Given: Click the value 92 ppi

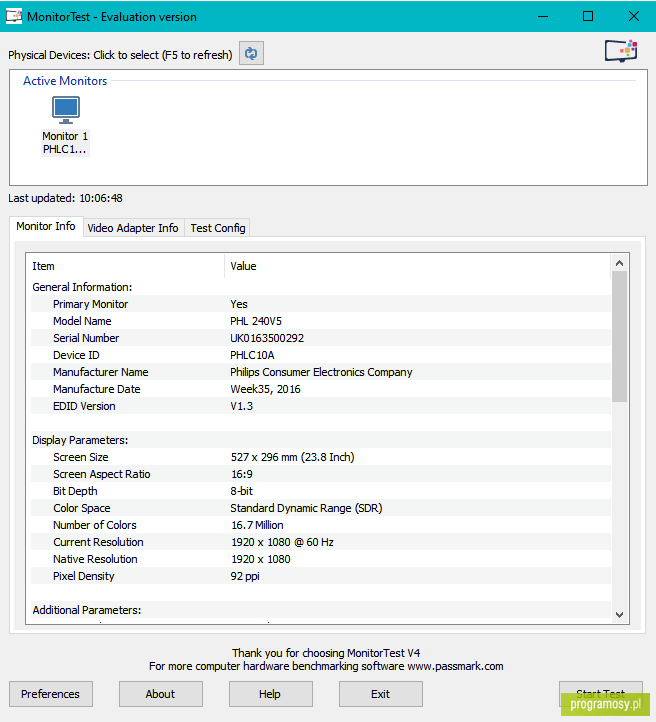Looking at the screenshot, I should 245,576.
